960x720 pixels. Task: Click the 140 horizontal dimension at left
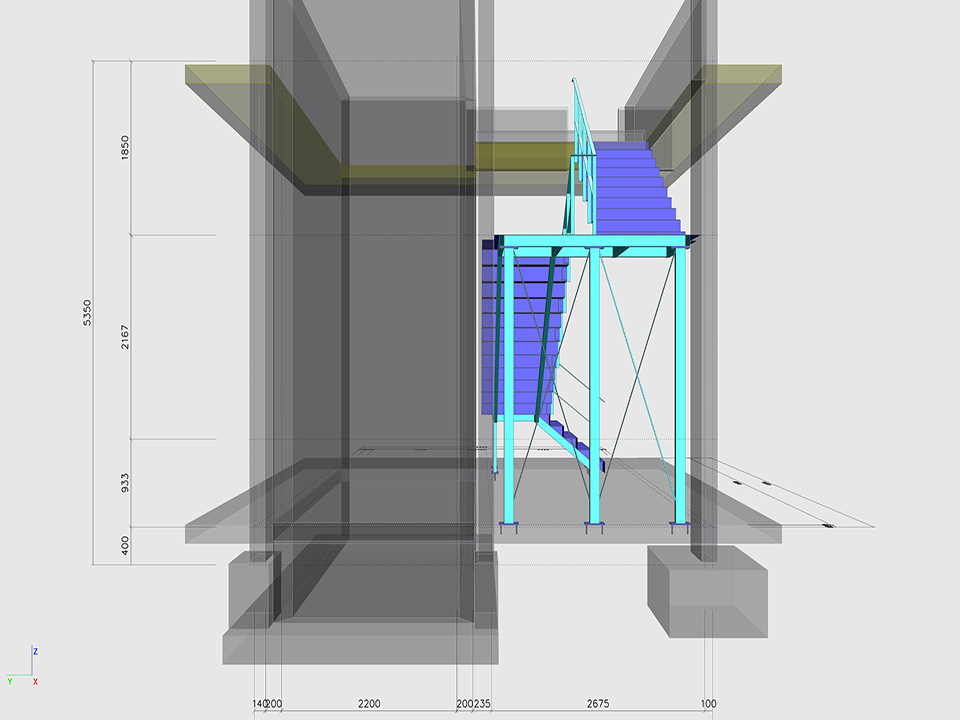tap(259, 704)
